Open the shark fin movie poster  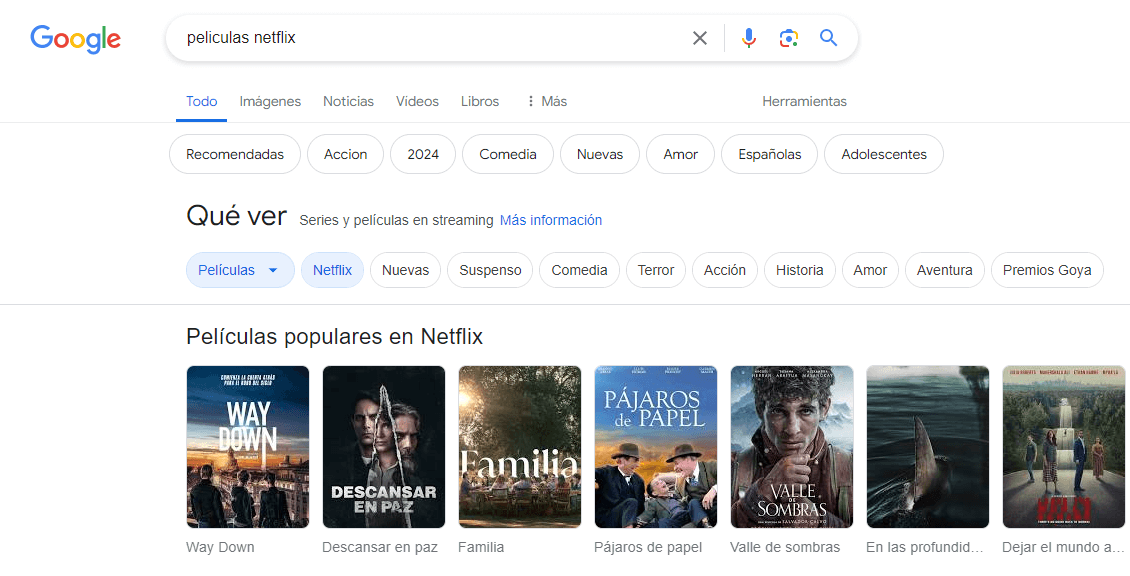[x=927, y=447]
